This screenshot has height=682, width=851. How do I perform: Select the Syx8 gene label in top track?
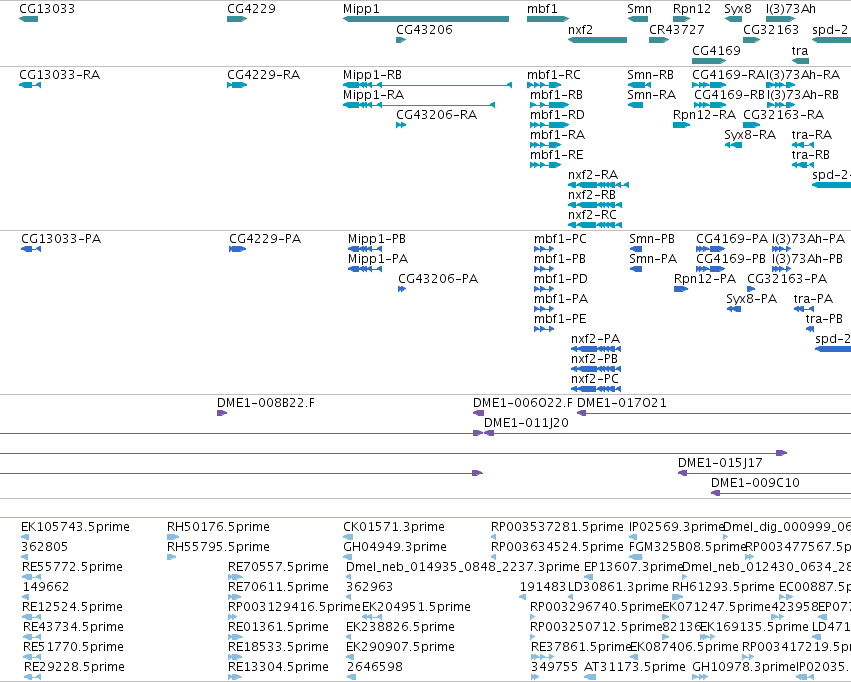[x=738, y=9]
